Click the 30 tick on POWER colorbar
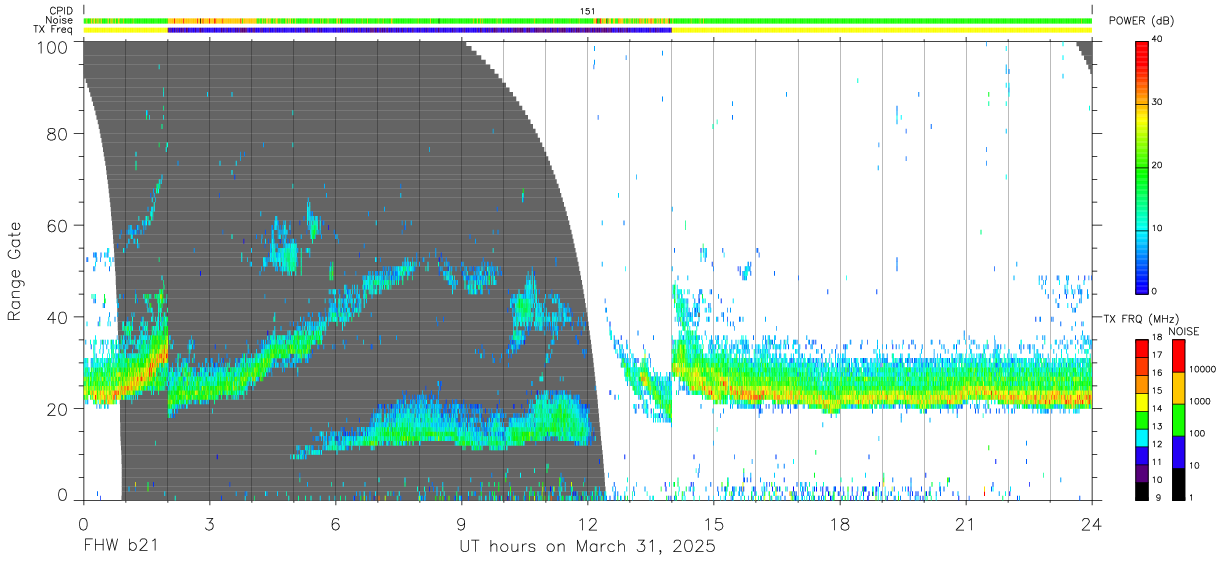This screenshot has width=1228, height=567. (x=1159, y=101)
